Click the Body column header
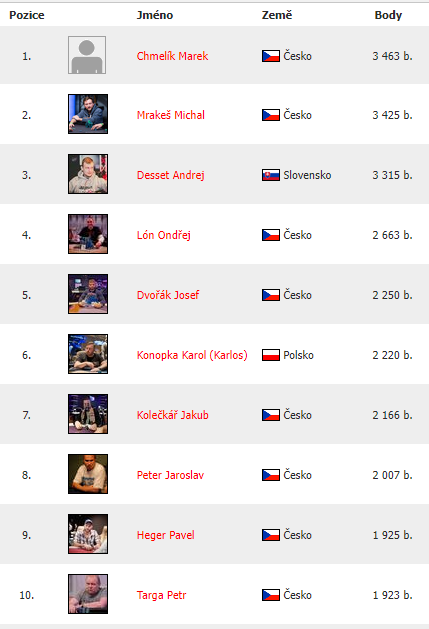The width and height of the screenshot is (429, 629). point(388,15)
